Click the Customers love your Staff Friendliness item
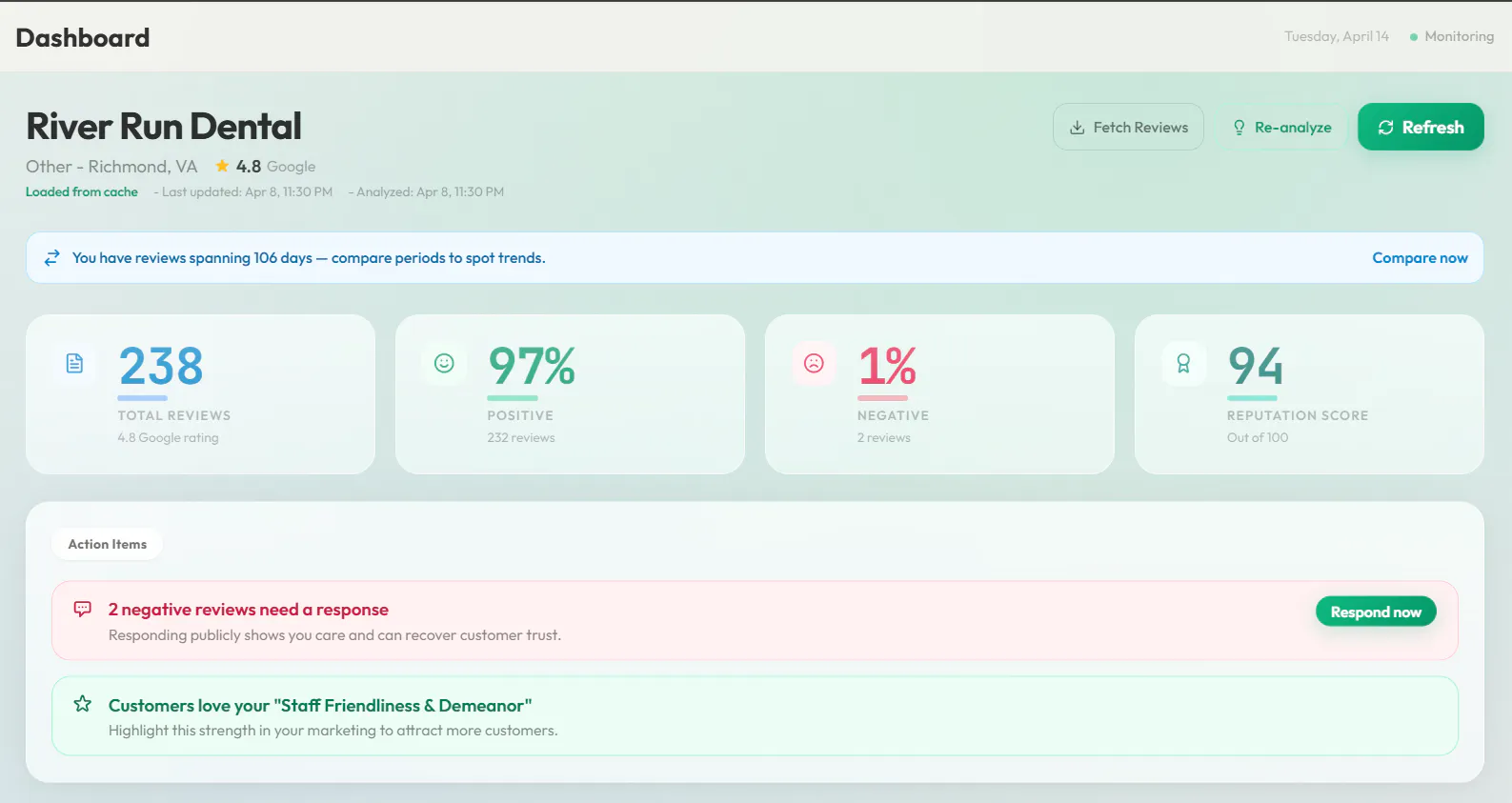The width and height of the screenshot is (1512, 803). click(x=755, y=715)
